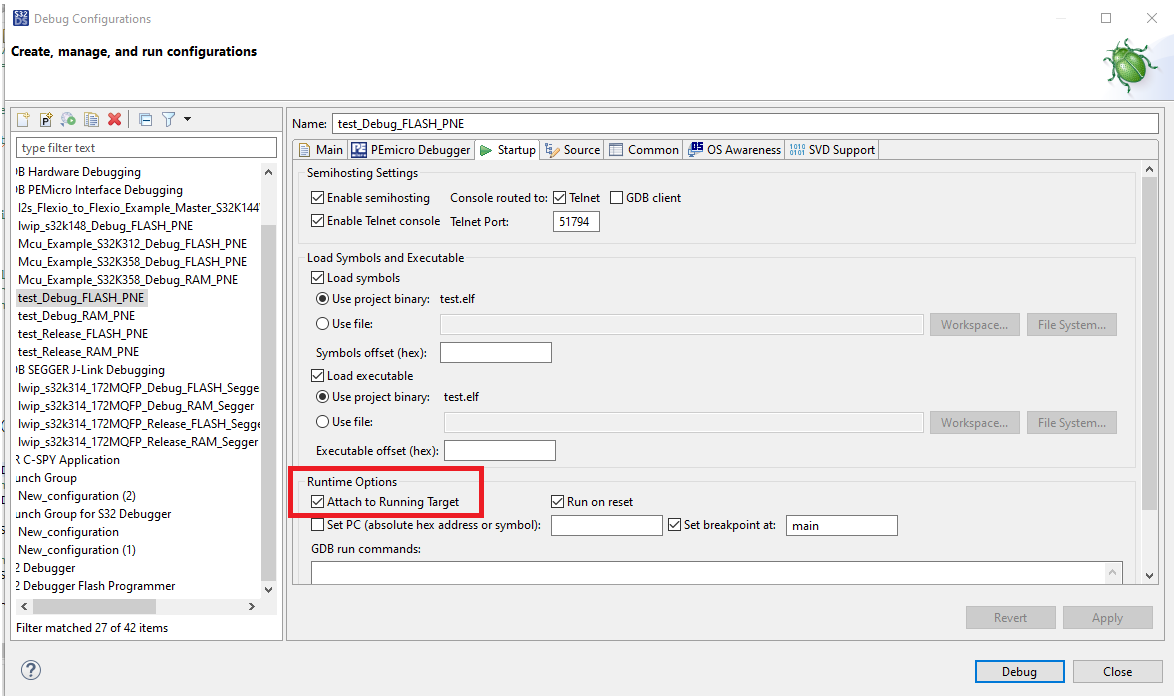Maximize the Debug Configurations window
The width and height of the screenshot is (1174, 696).
coord(1106,18)
